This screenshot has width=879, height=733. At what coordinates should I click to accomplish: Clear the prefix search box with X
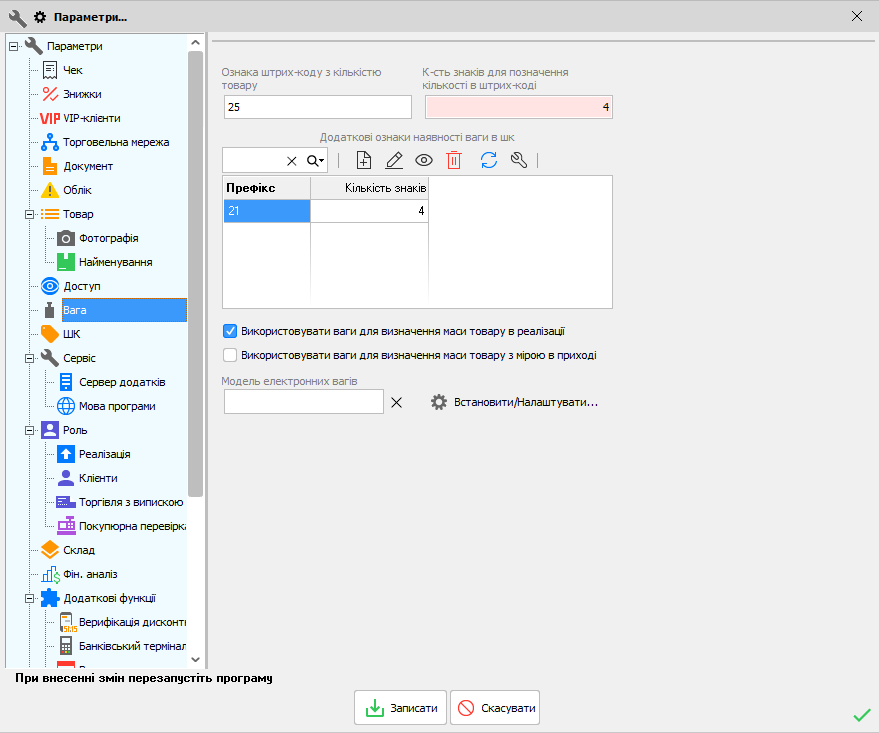(292, 161)
